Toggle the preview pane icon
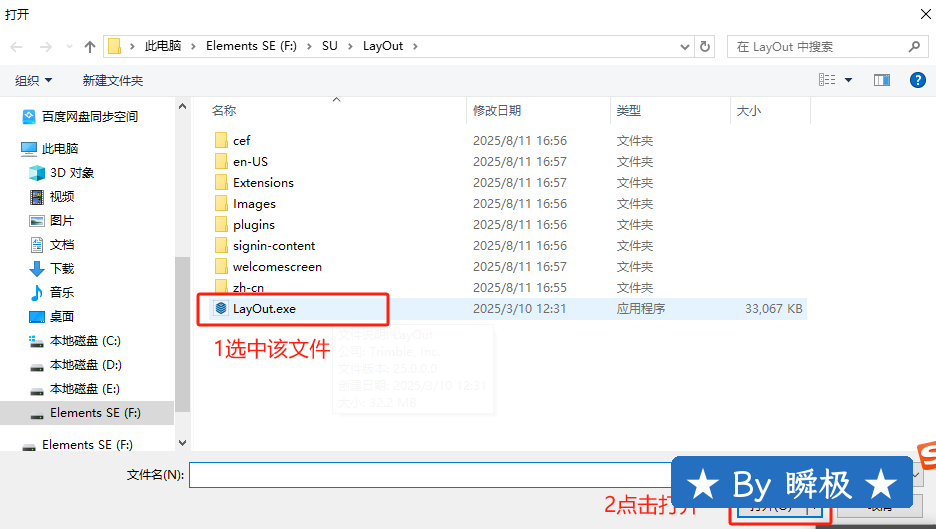Screen dimensions: 936x529 (881, 80)
